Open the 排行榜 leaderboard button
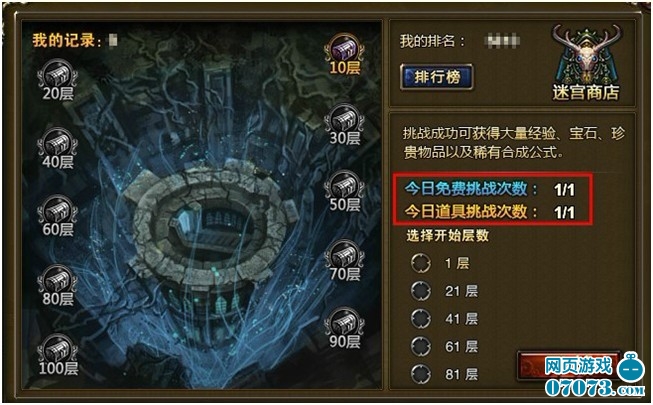This screenshot has width=653, height=405. click(x=436, y=77)
